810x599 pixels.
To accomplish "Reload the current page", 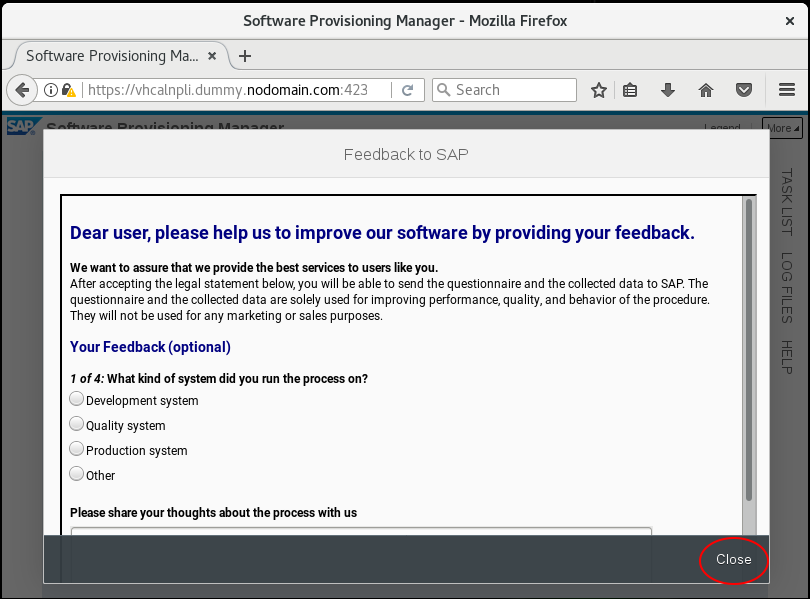I will (408, 90).
